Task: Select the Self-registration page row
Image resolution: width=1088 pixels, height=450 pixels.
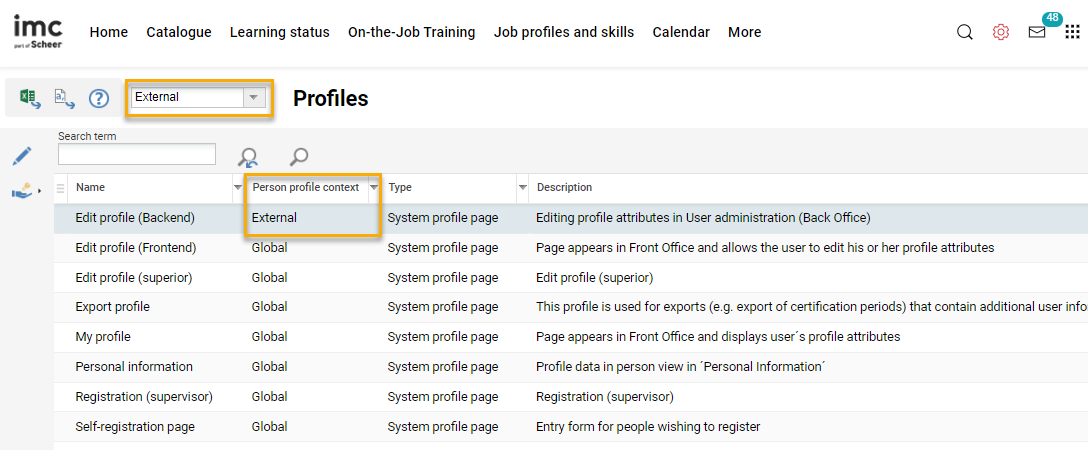Action: point(135,427)
